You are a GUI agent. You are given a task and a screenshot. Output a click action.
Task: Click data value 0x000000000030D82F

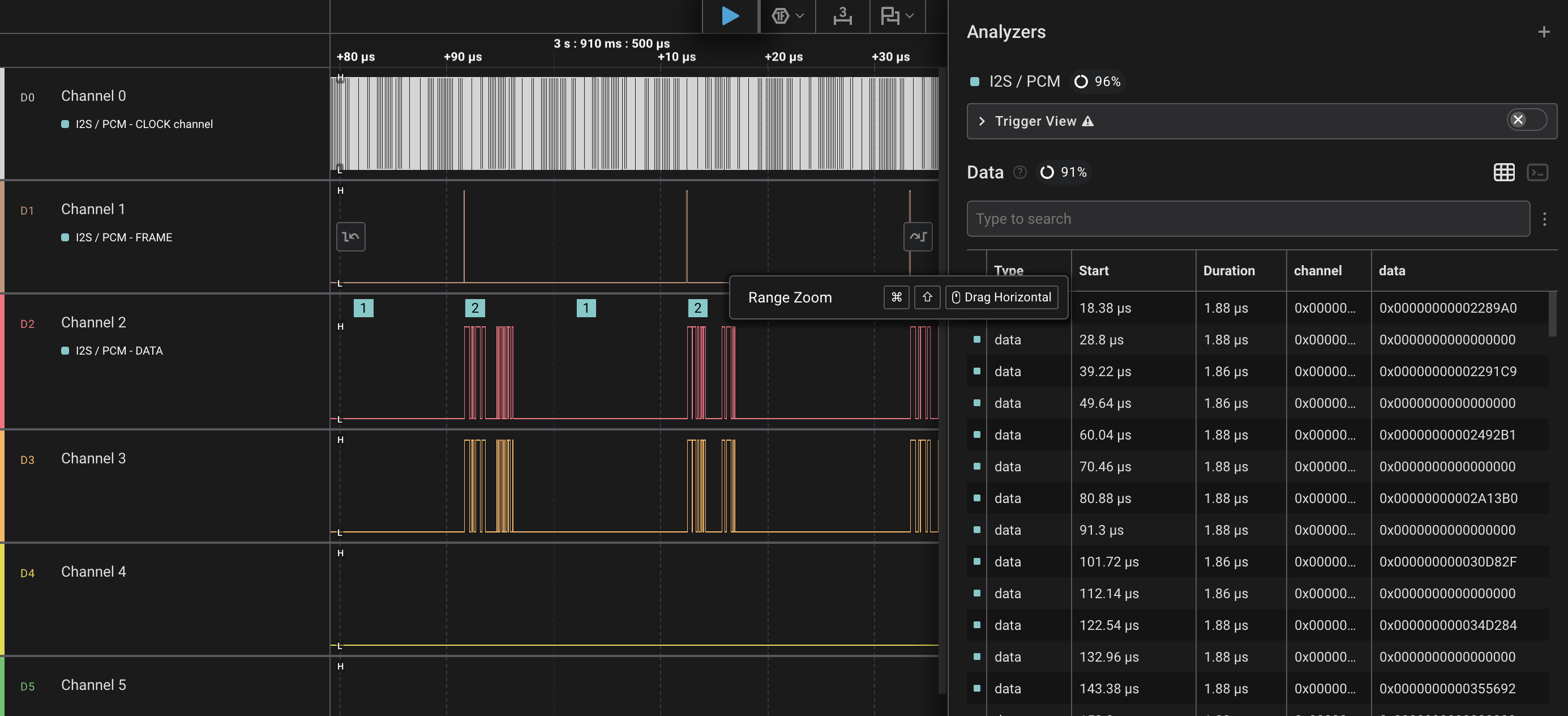[1447, 561]
